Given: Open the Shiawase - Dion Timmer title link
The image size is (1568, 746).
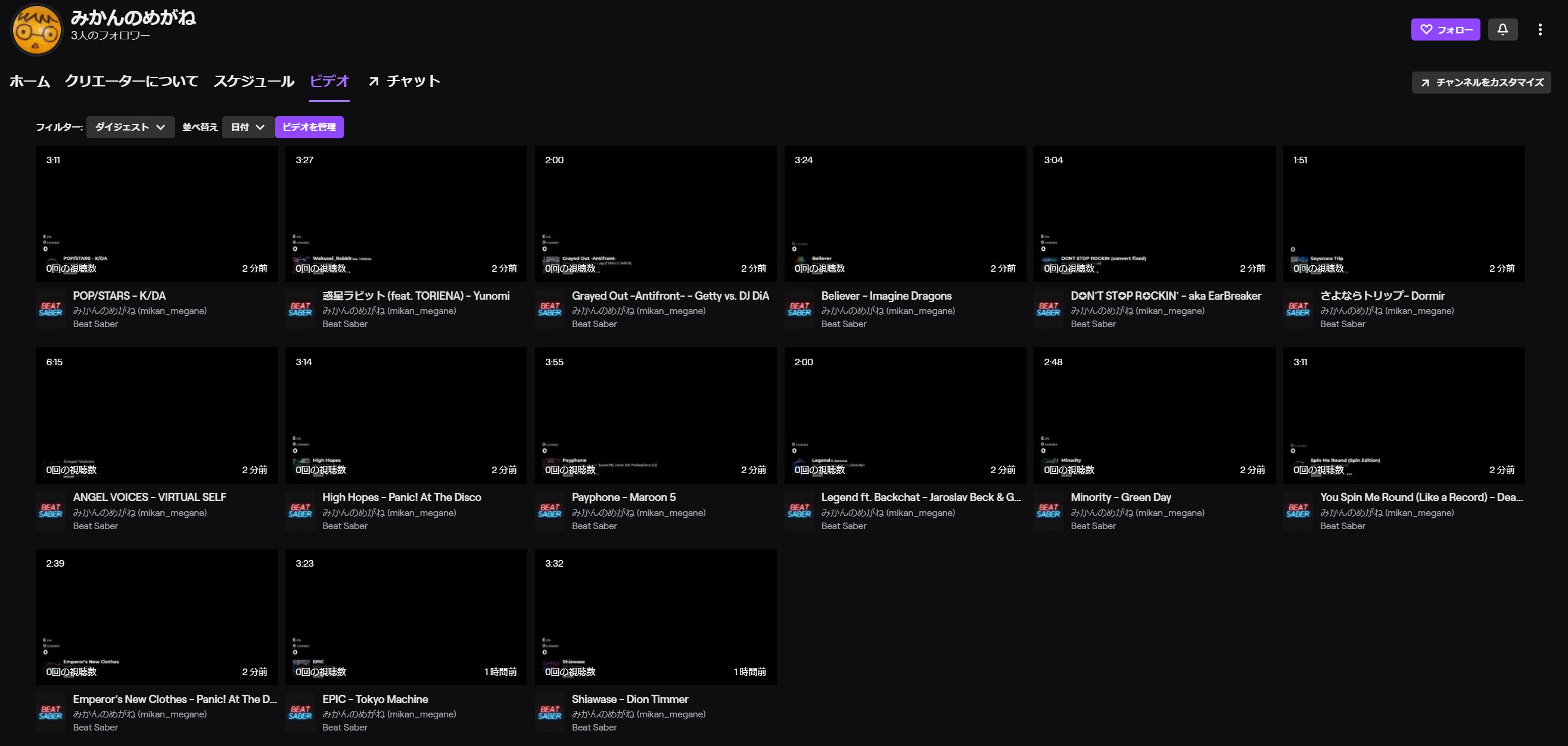Looking at the screenshot, I should coord(630,699).
